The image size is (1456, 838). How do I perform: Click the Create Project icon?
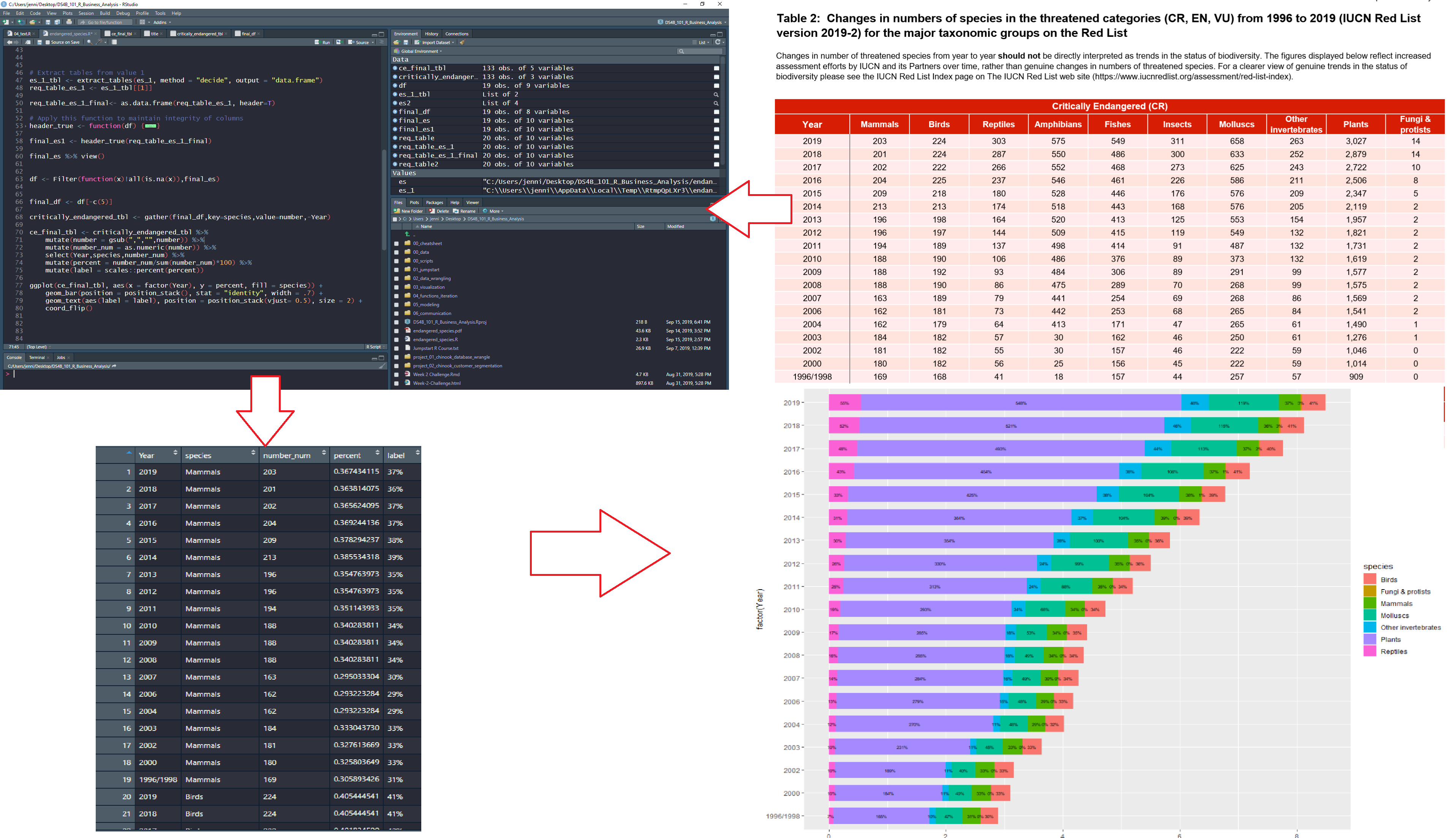coord(21,22)
